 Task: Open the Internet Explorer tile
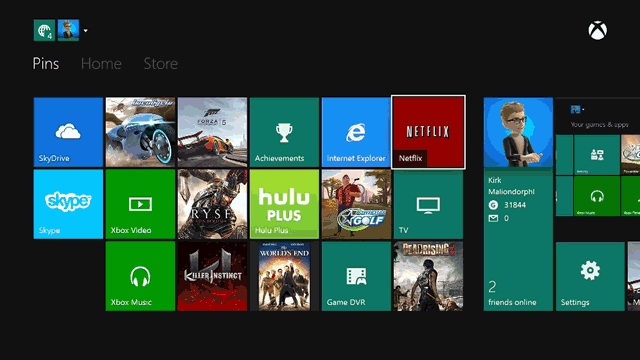pos(356,132)
